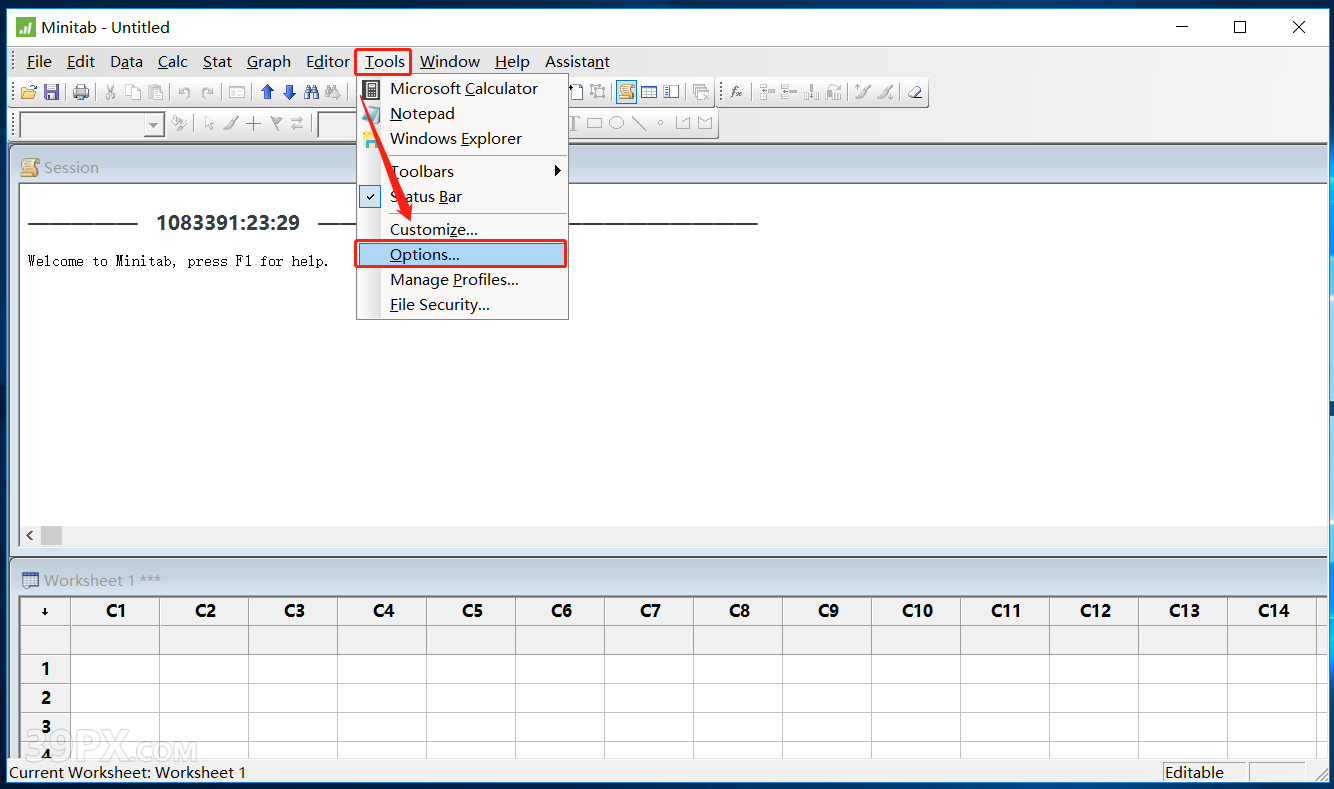Click the Tools menu bar item
This screenshot has height=789, width=1334.
(384, 61)
